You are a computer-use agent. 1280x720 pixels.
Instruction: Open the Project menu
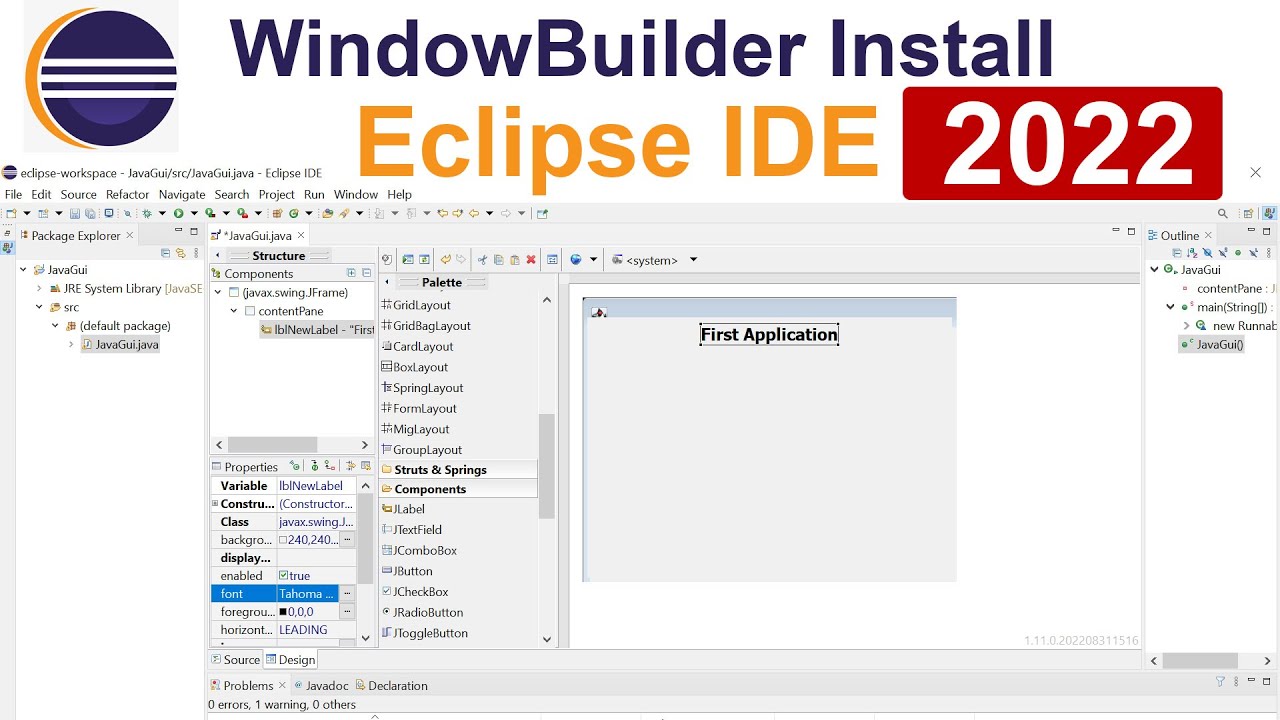[276, 195]
